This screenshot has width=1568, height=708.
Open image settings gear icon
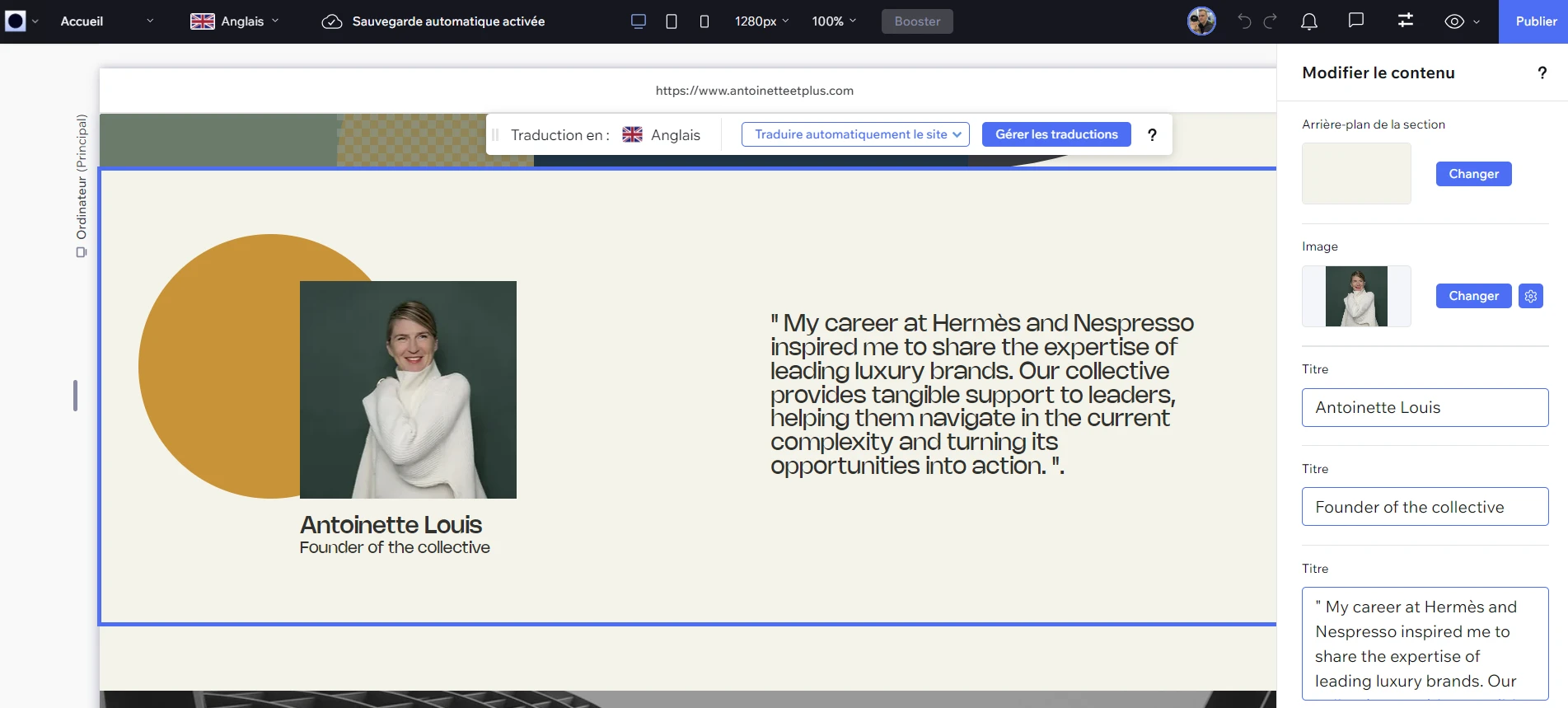1531,296
